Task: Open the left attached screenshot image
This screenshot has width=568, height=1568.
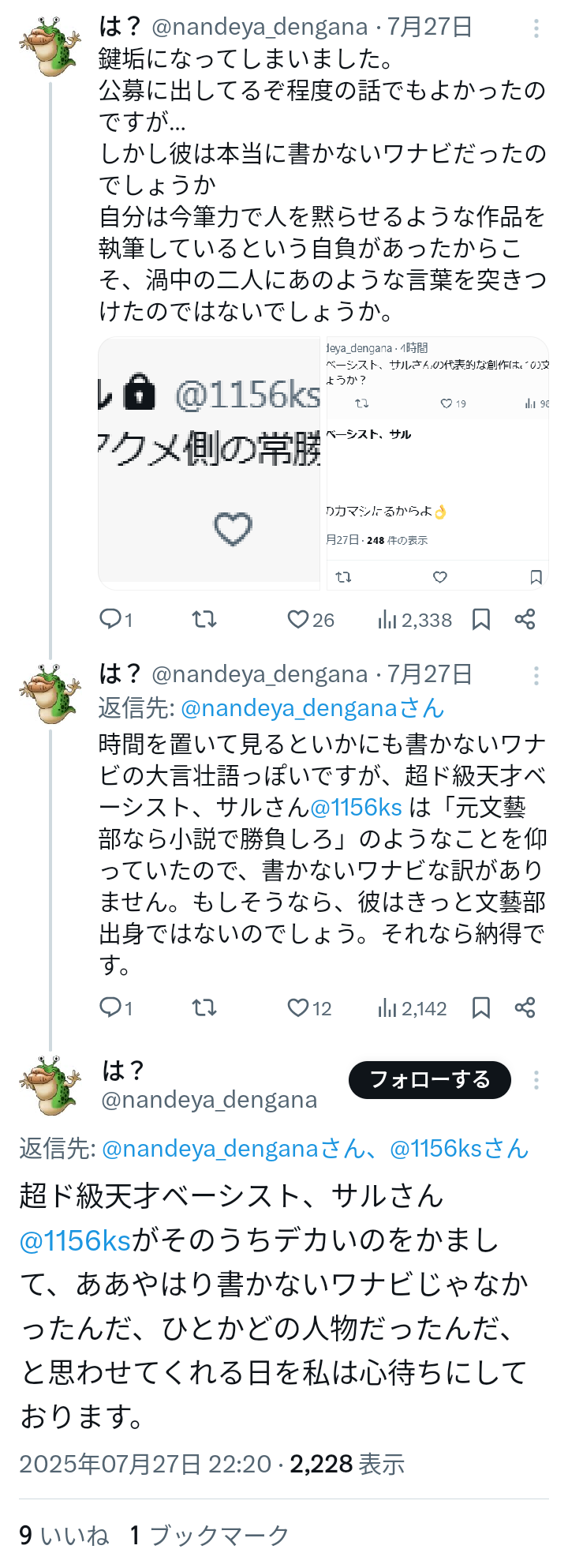Action: tap(209, 463)
